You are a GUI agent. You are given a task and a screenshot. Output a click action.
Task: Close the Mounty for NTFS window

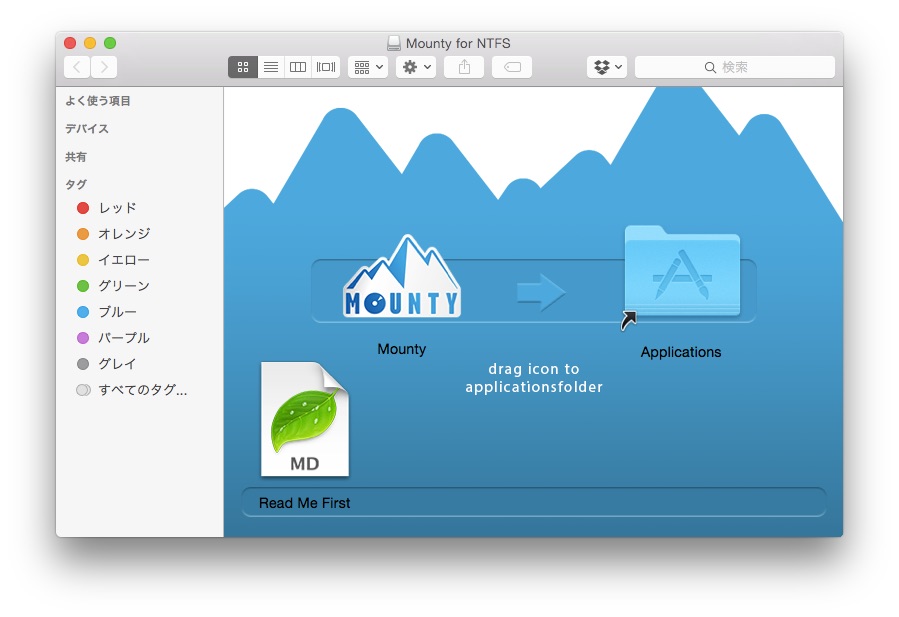(70, 43)
